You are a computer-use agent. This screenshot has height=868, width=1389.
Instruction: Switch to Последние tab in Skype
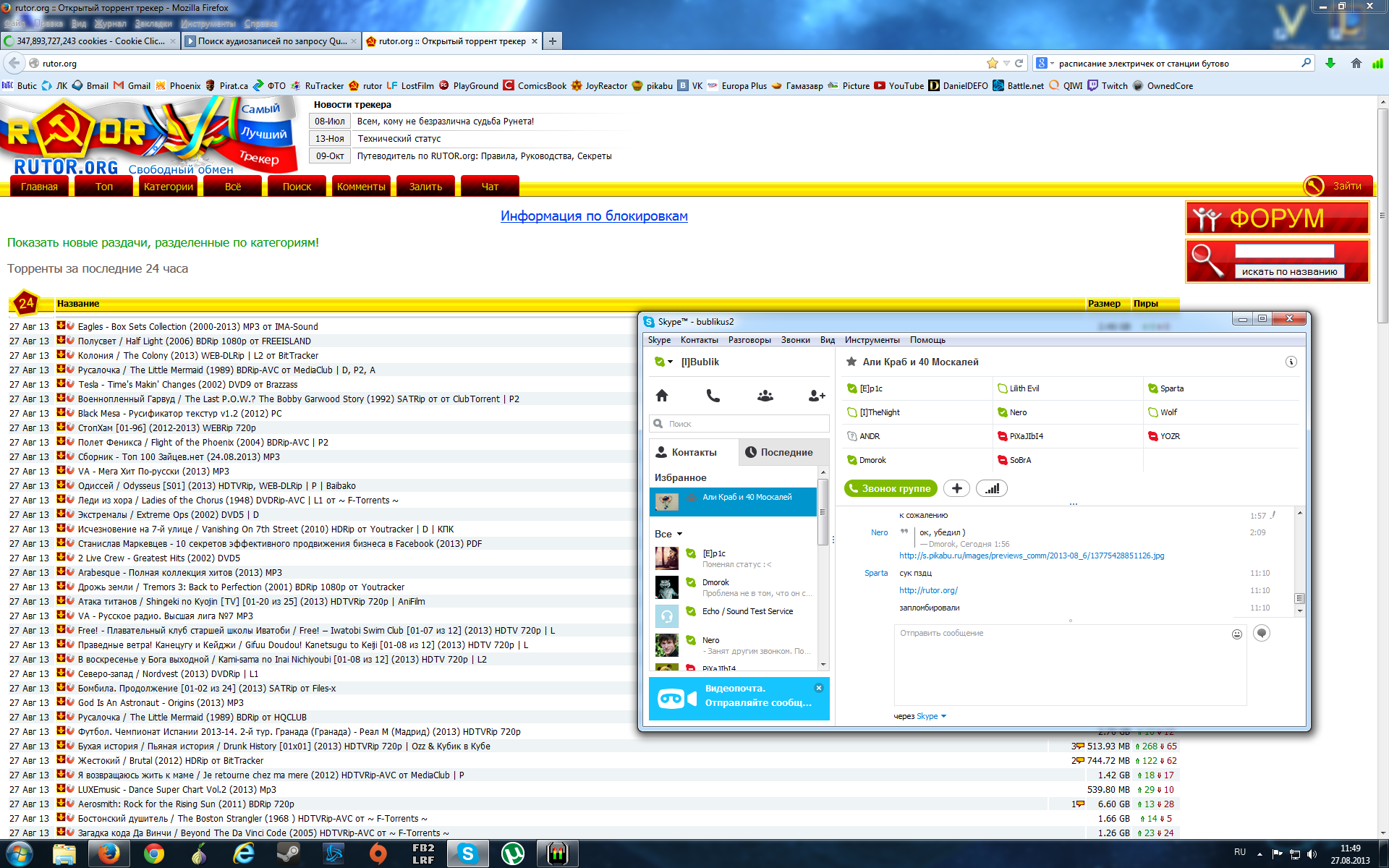pyautogui.click(x=778, y=452)
